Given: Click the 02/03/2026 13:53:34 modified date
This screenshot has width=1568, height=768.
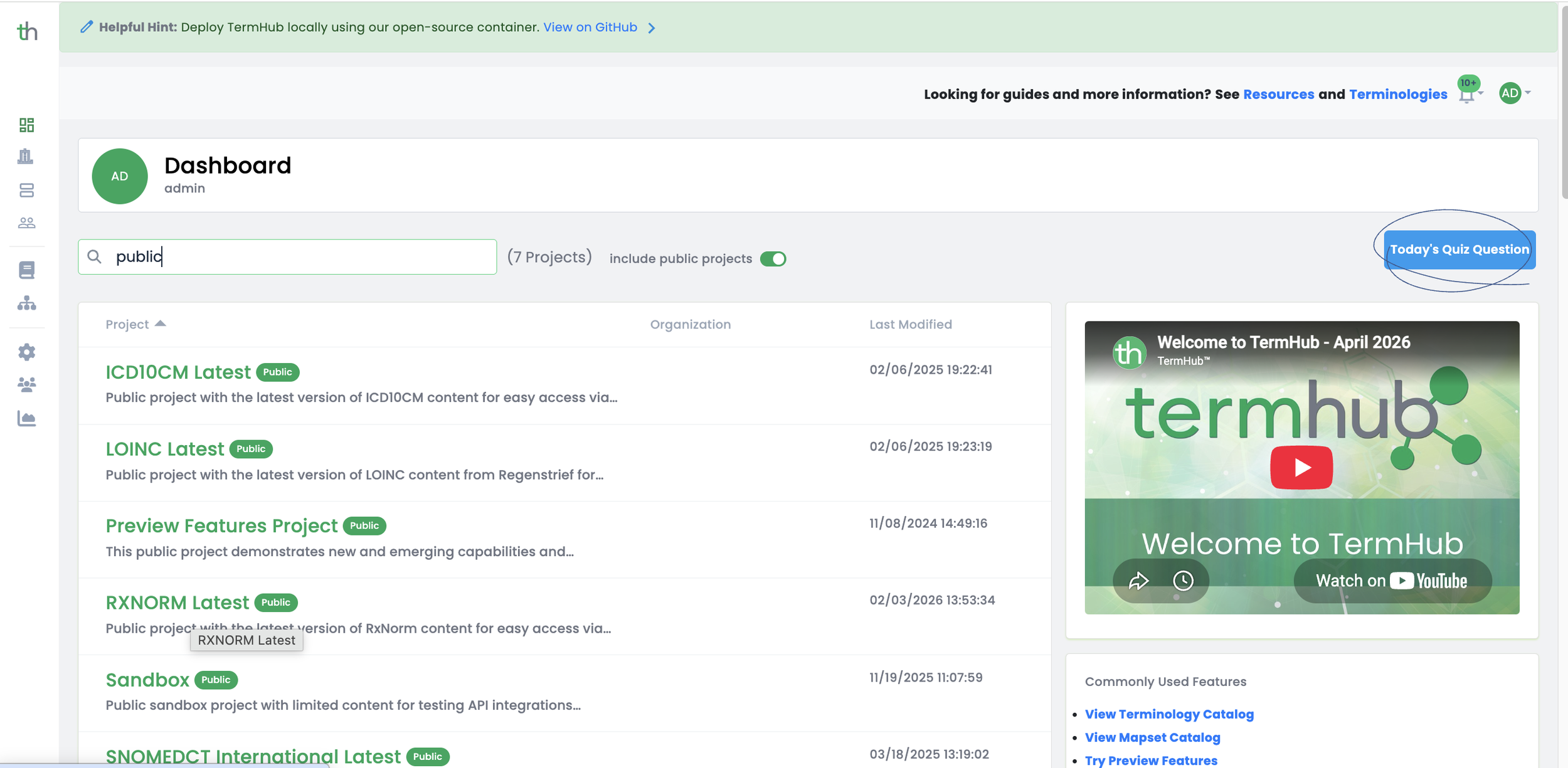Looking at the screenshot, I should click(x=932, y=600).
